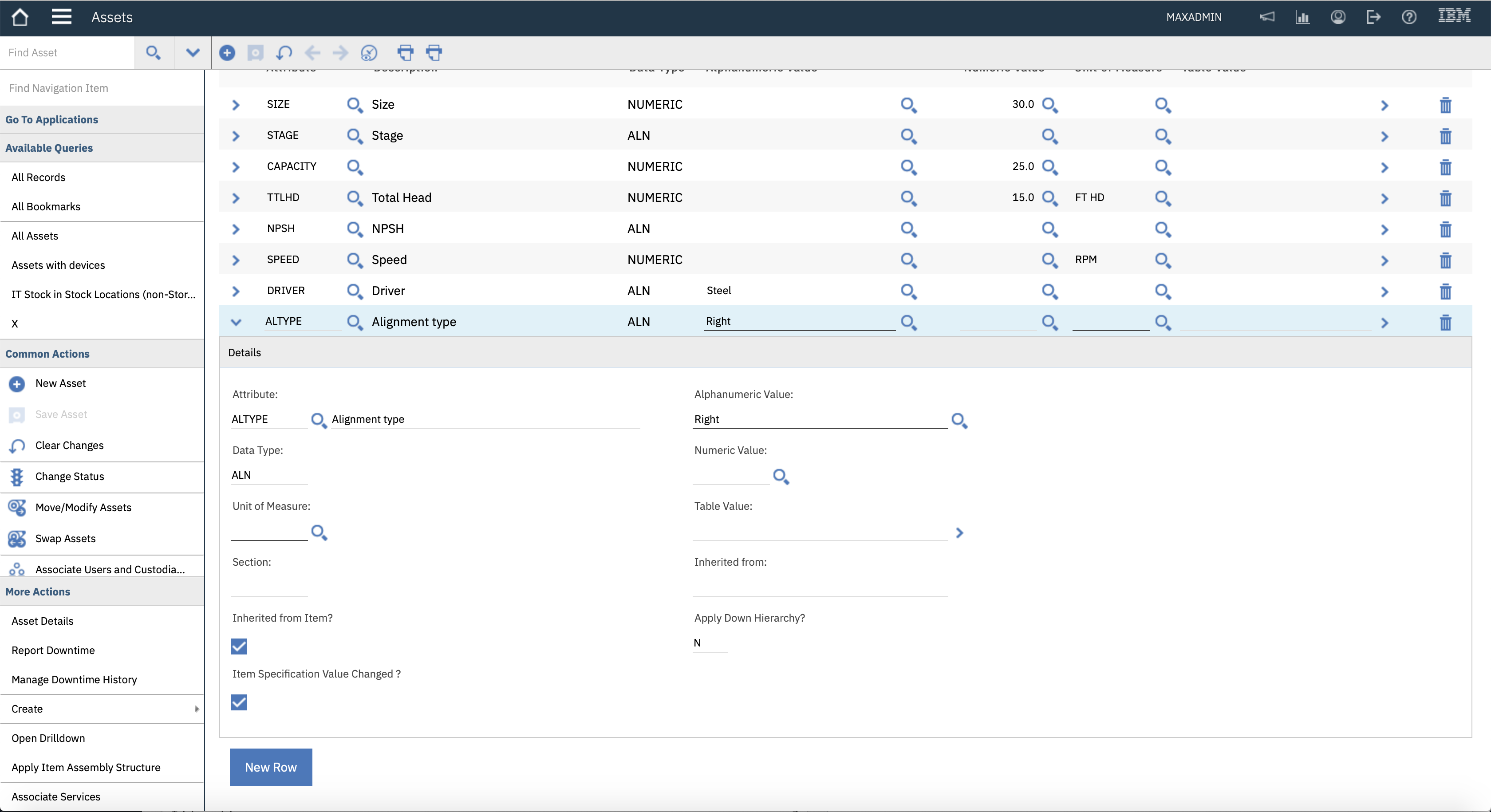Viewport: 1491px width, 812px height.
Task: Collapse the ALTYPE row details
Action: tap(236, 323)
